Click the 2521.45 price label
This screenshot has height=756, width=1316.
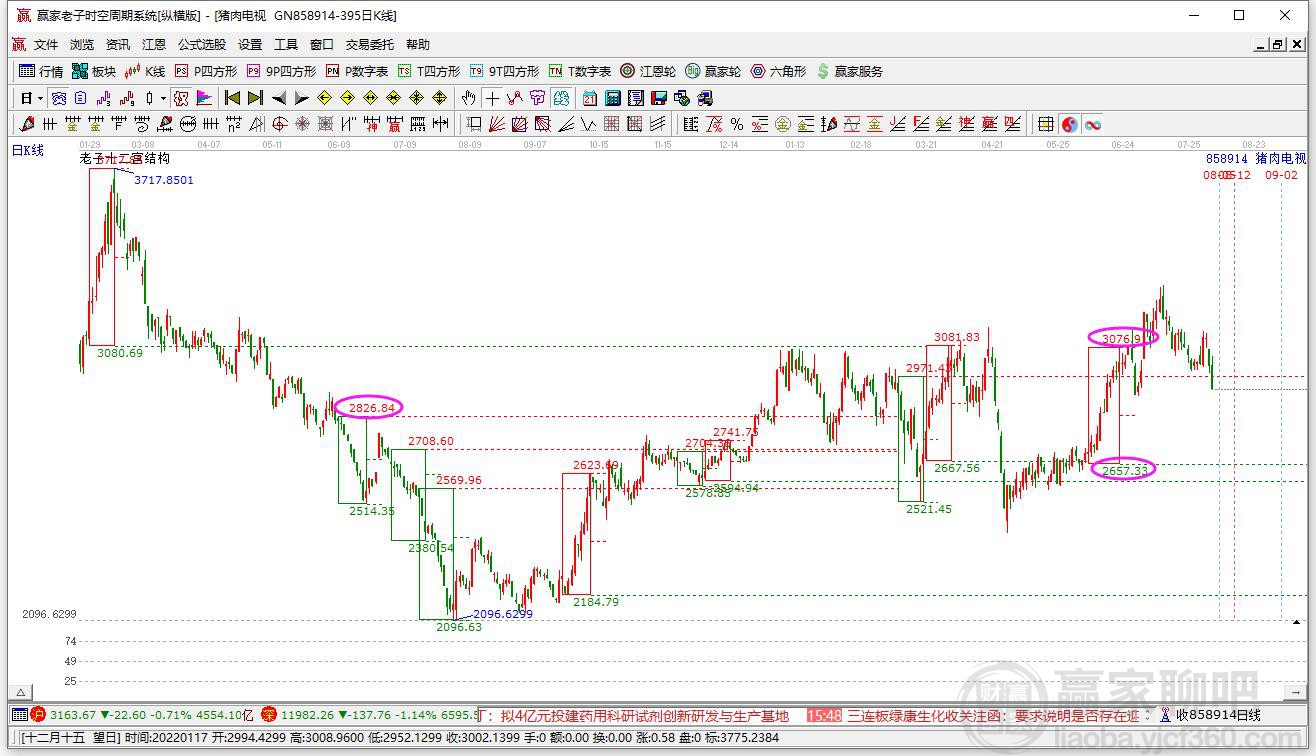click(x=929, y=508)
